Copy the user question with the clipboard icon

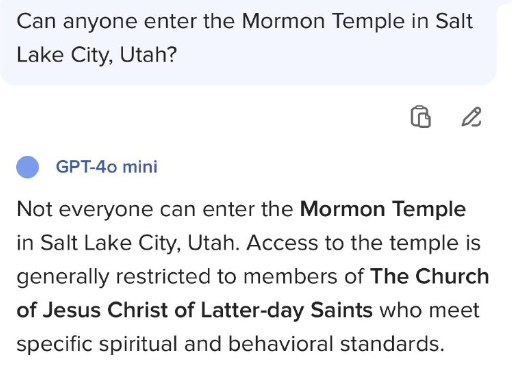click(420, 117)
